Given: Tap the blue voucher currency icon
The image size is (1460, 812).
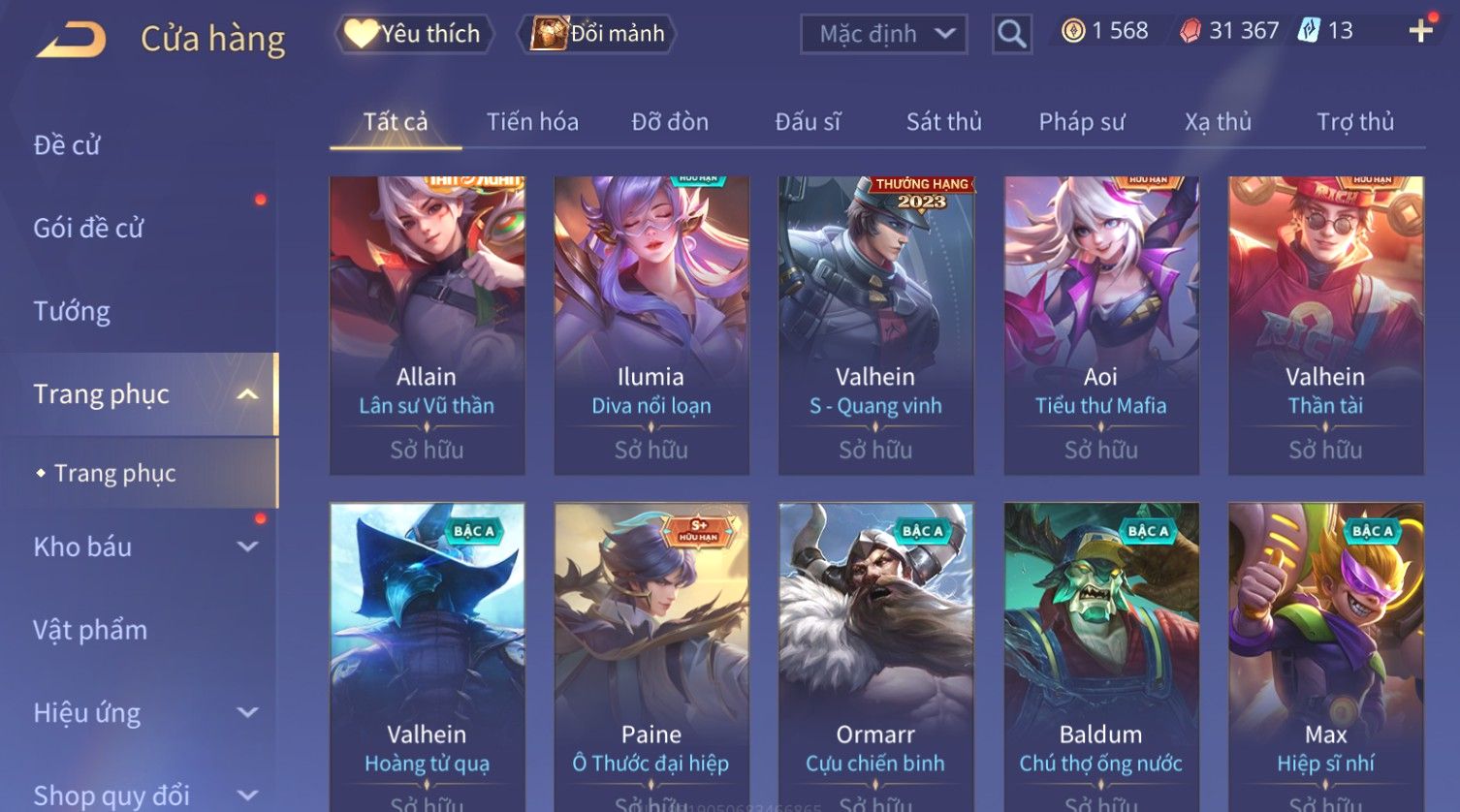Looking at the screenshot, I should 1309,31.
